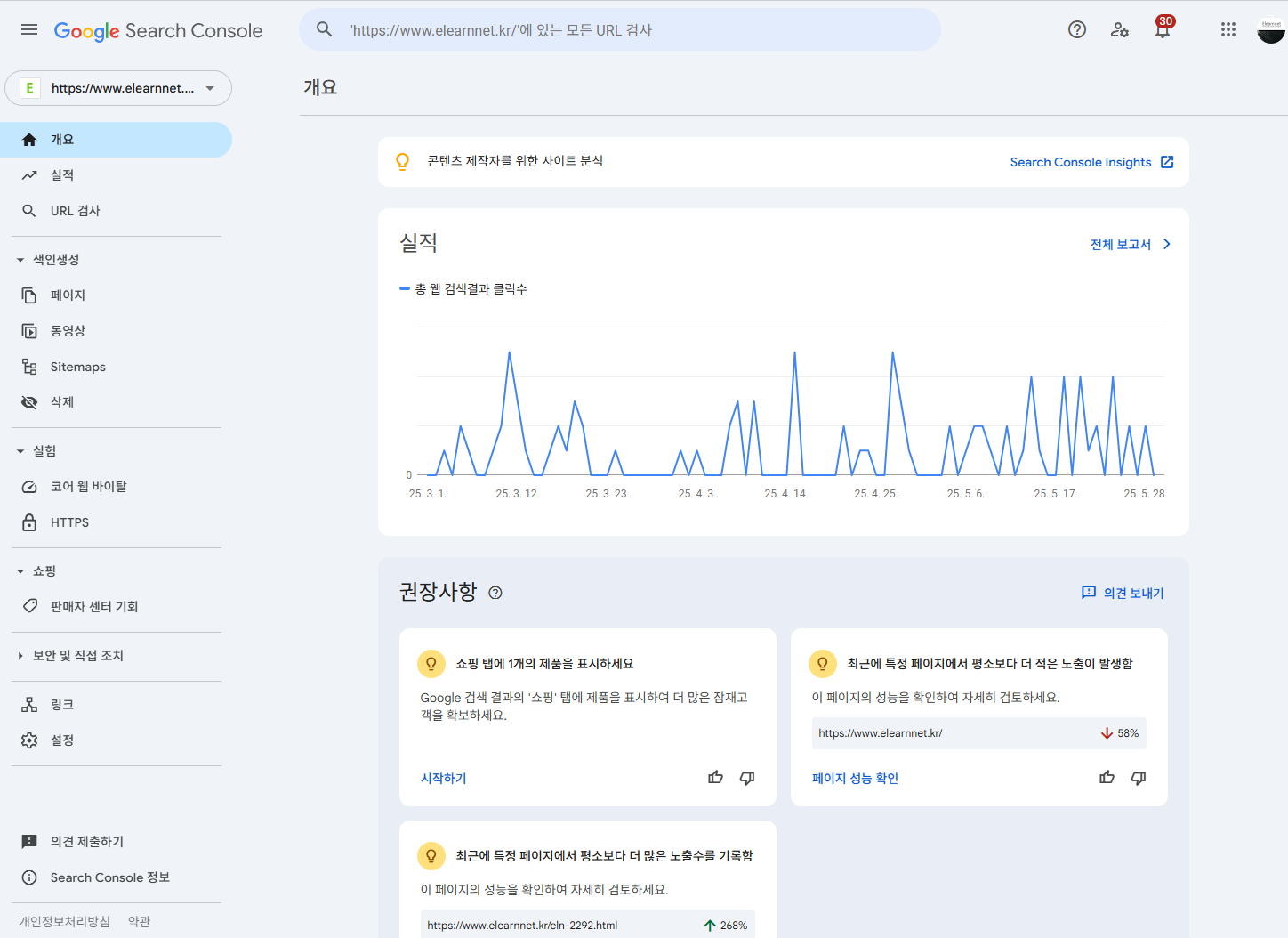Open Search Console Insights

coord(1082,162)
